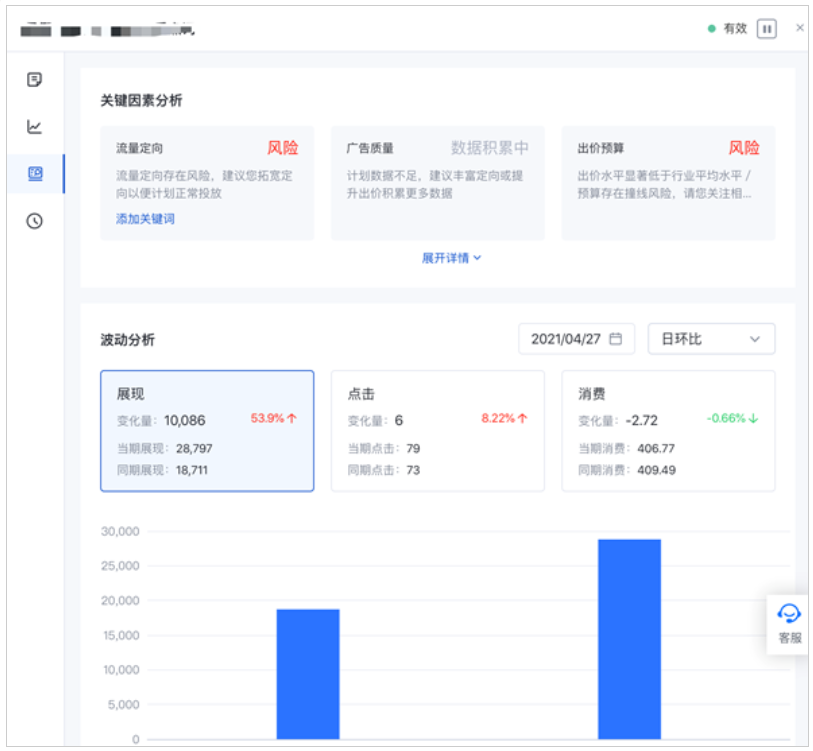Click the calendar icon in the date field
813x751 pixels.
click(618, 338)
